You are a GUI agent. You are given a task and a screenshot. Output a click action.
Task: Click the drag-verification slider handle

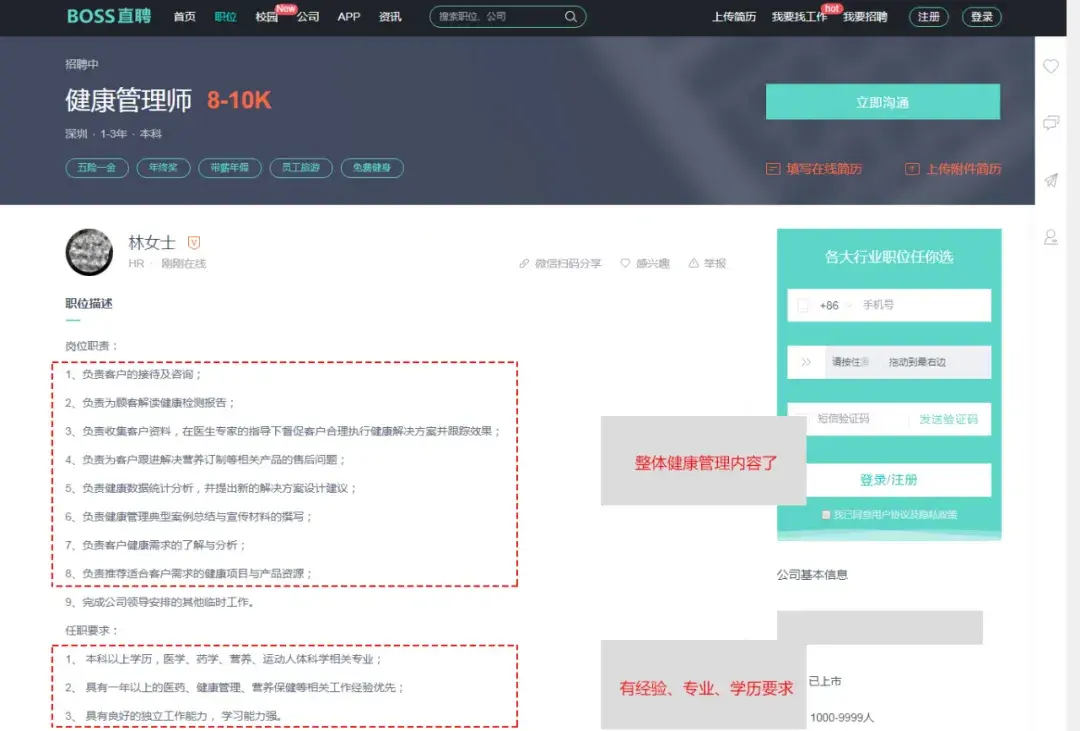(806, 361)
